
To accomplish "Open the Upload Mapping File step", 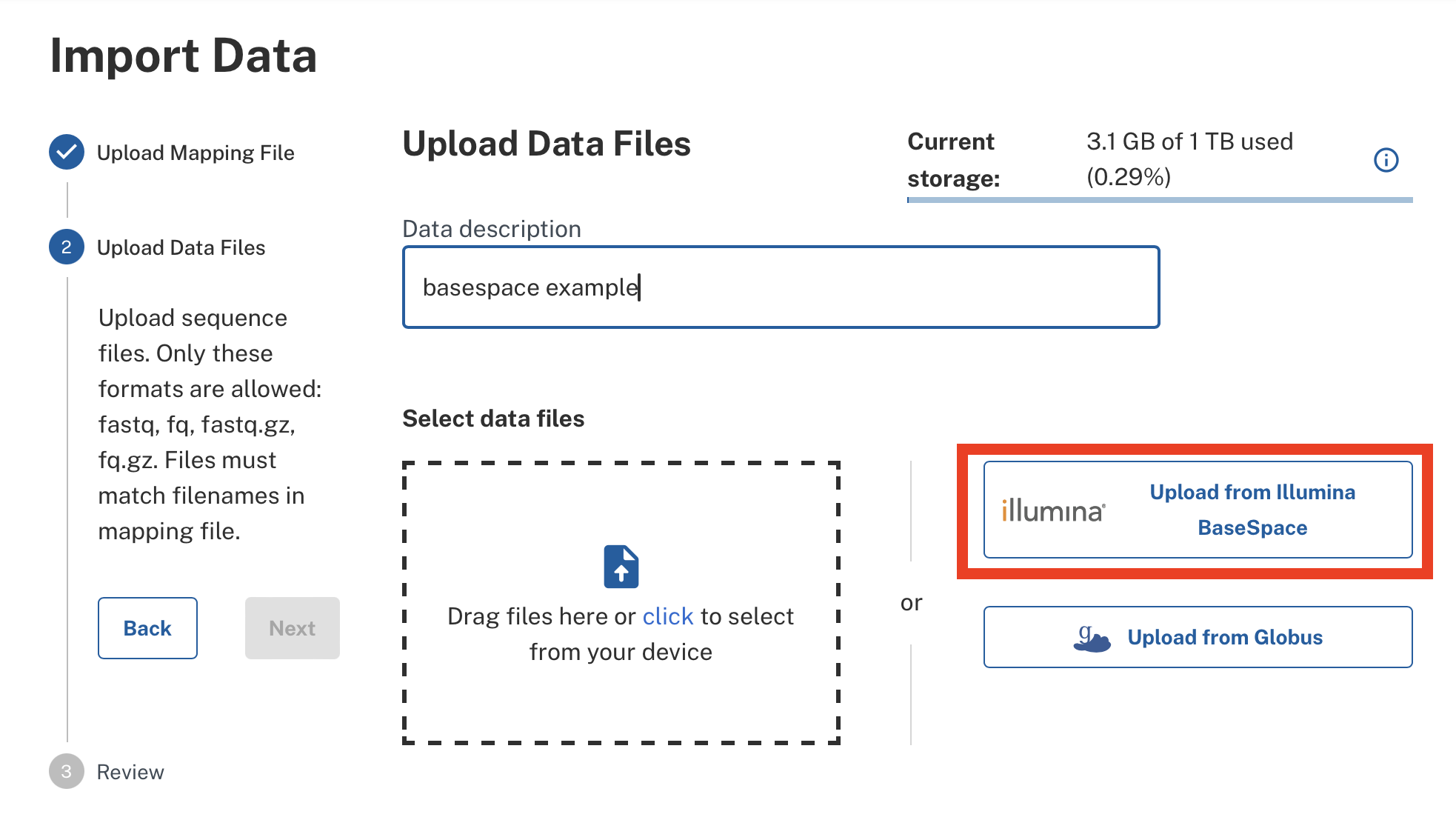I will (196, 153).
